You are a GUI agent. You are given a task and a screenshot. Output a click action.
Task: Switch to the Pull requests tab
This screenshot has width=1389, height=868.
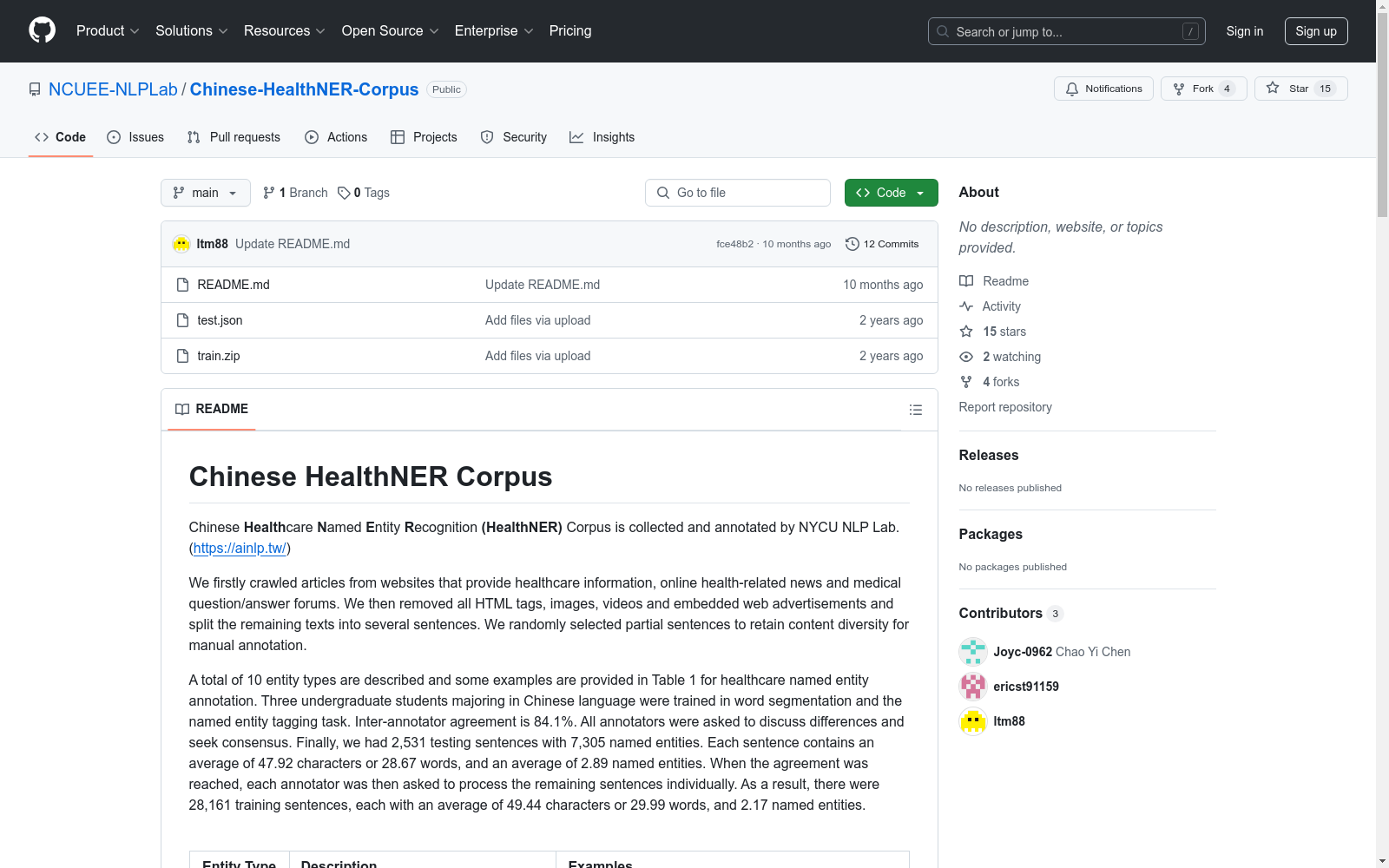coord(234,137)
